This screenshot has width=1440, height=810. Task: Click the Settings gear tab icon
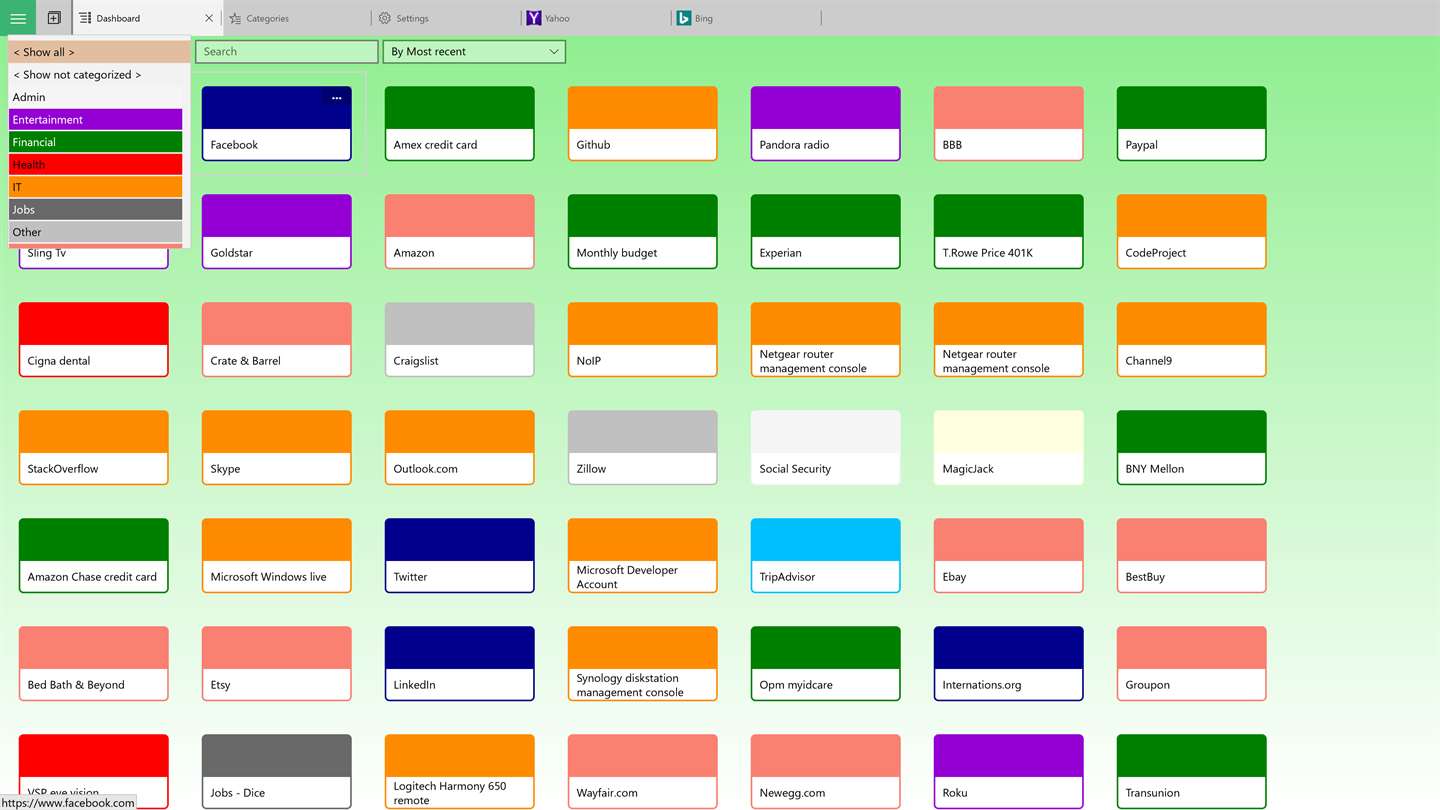coord(385,18)
